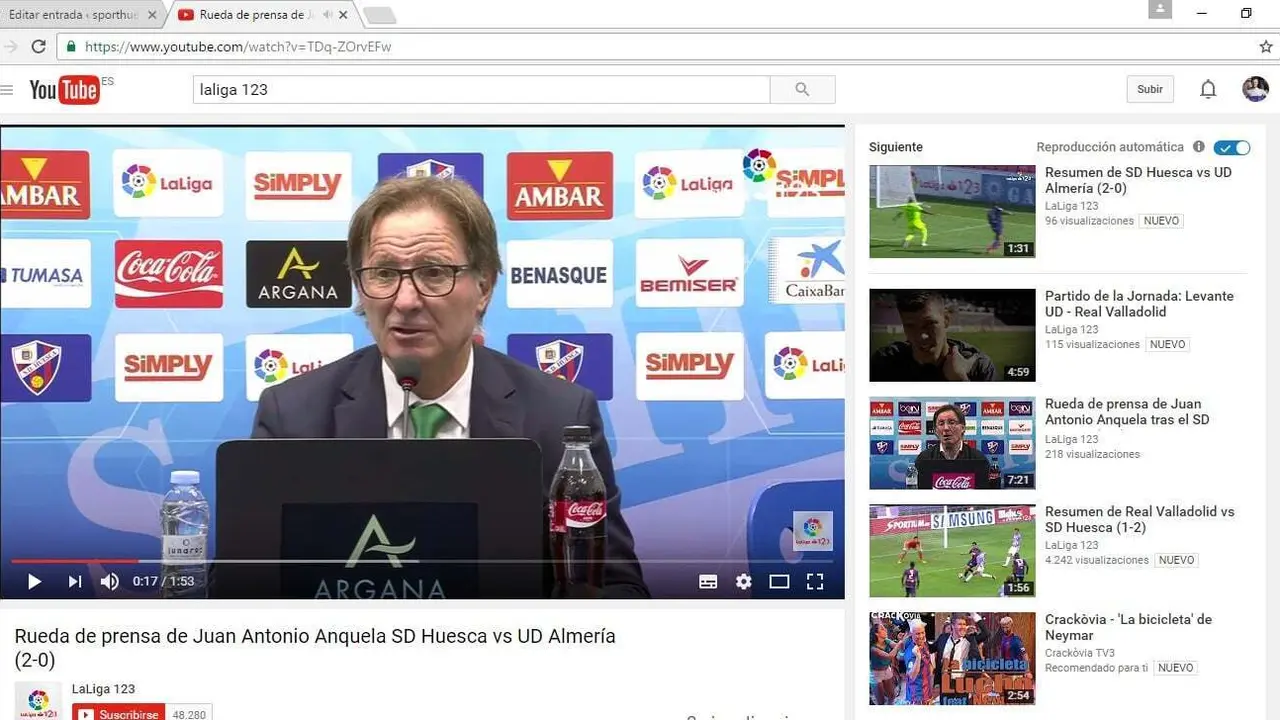This screenshot has width=1280, height=720.
Task: Click the main video title text
Action: point(315,648)
